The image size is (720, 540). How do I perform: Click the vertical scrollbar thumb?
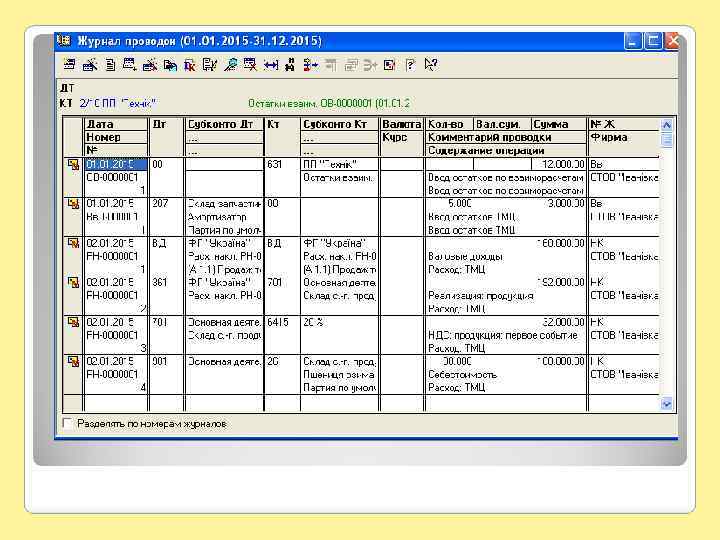click(666, 139)
